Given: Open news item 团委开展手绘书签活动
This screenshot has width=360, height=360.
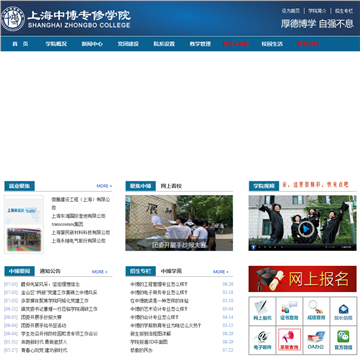Looking at the screenshot, I should (x=43, y=326).
